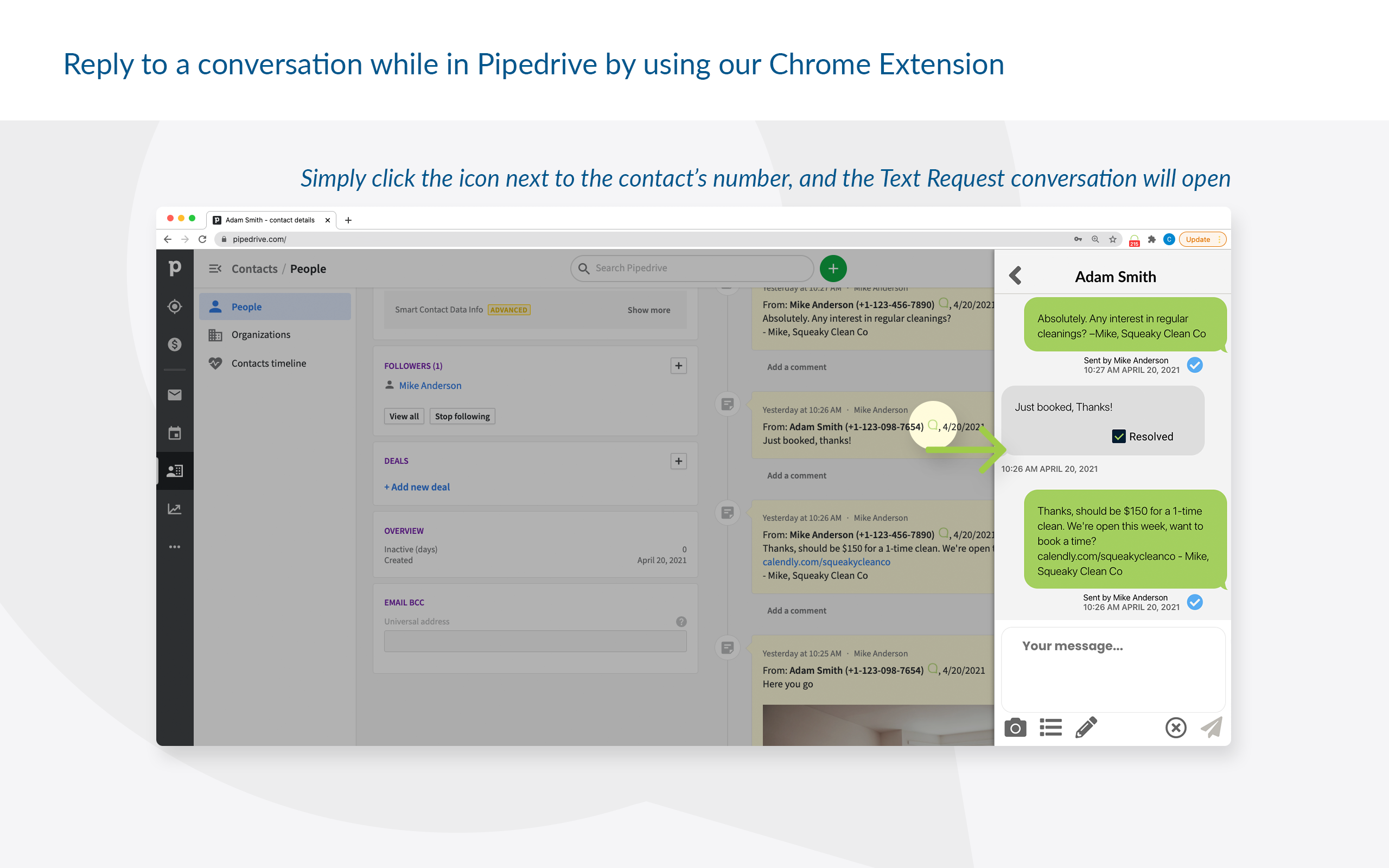1389x868 pixels.
Task: Click the Pipedrive logo in sidebar
Action: tap(175, 268)
